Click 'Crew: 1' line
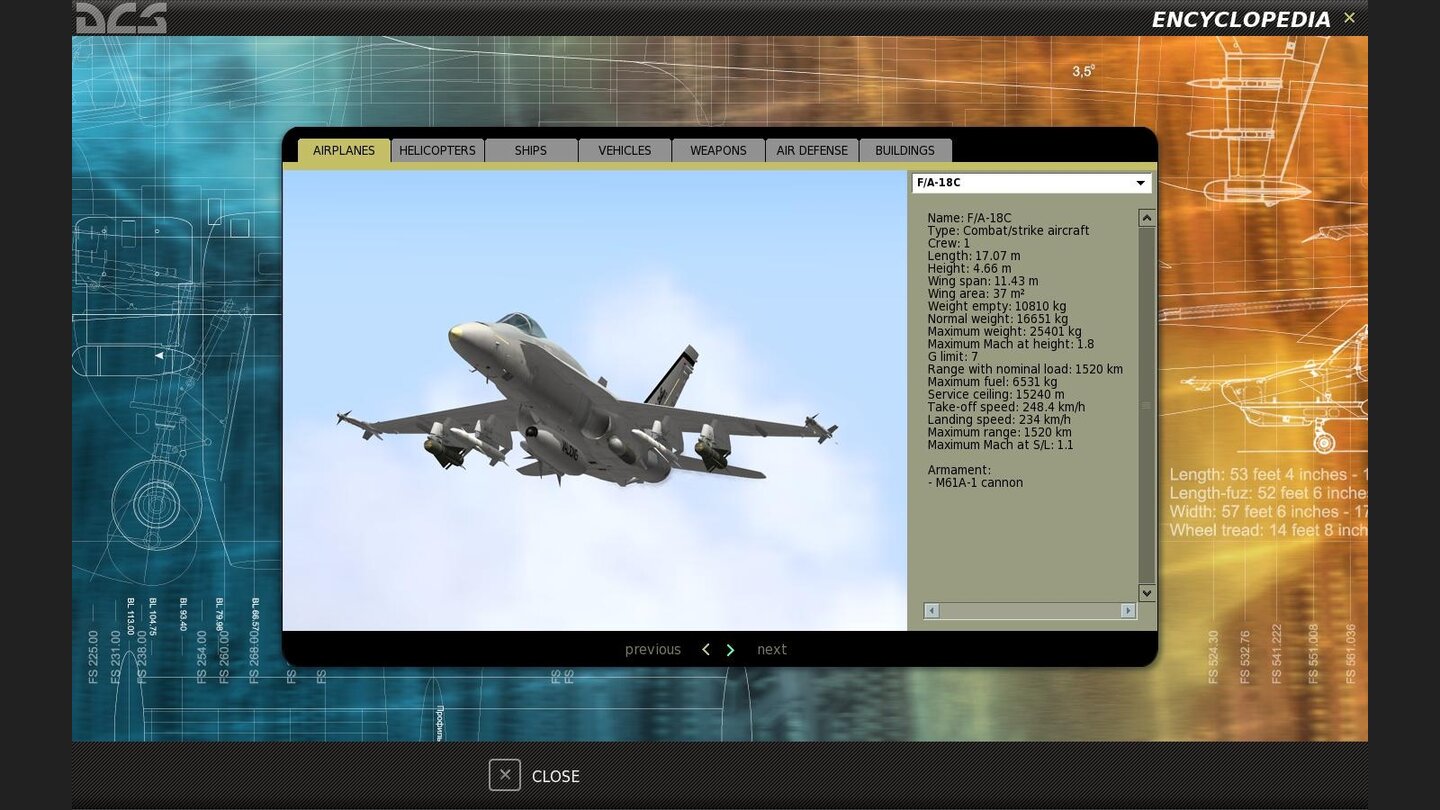 click(949, 243)
